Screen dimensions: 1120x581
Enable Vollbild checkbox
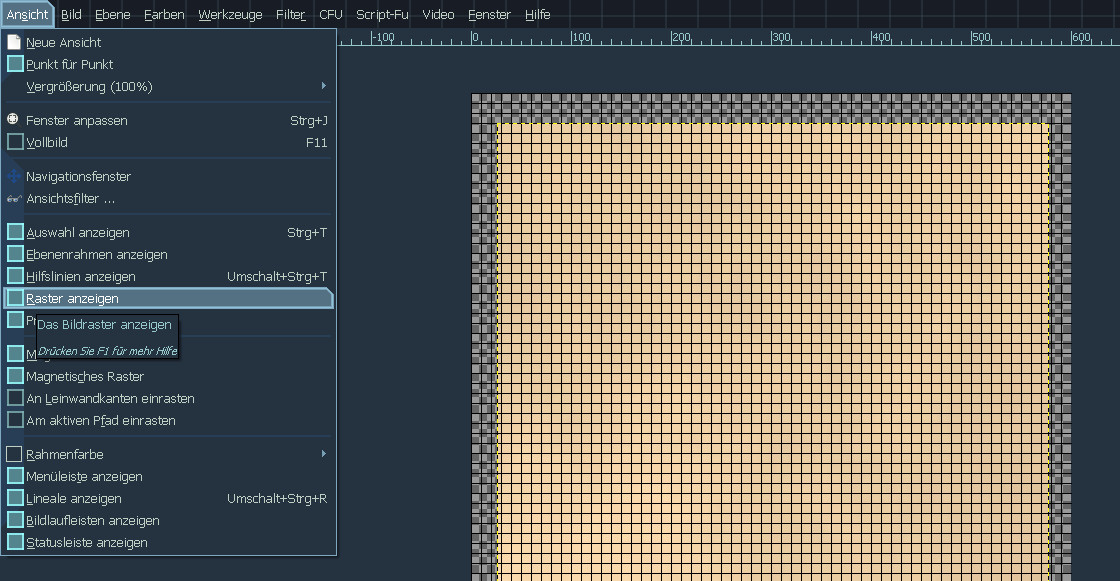15,142
